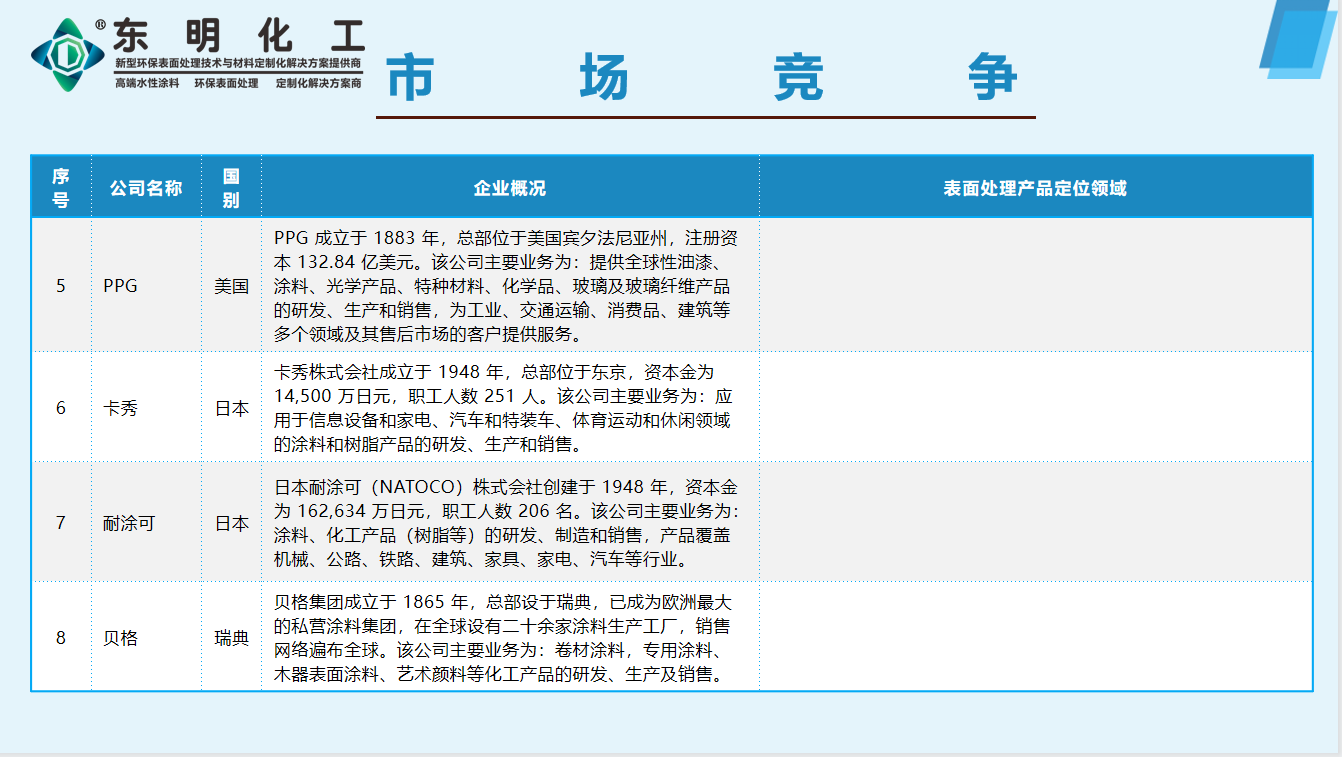The image size is (1342, 757).
Task: Click the 市场竞争 slide title
Action: coord(703,77)
